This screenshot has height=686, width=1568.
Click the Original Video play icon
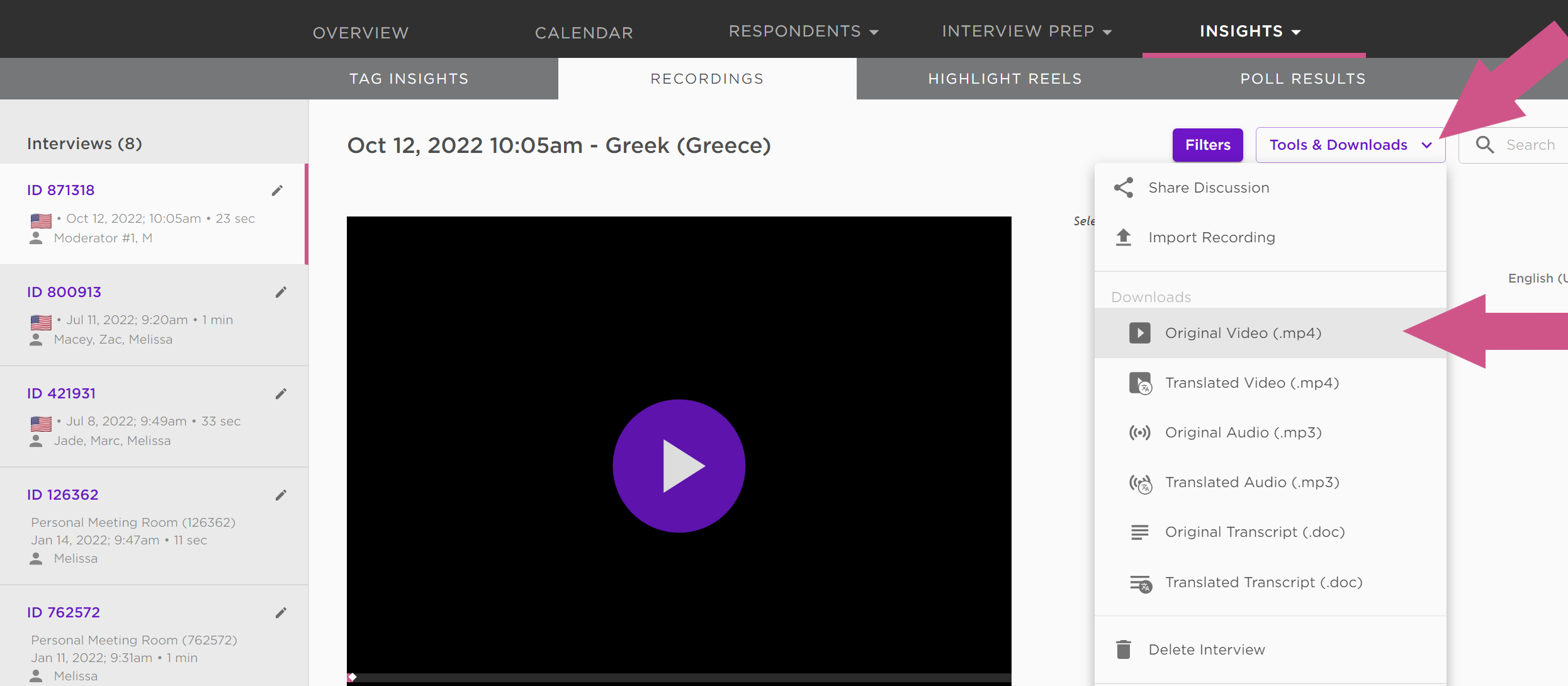pos(1139,333)
